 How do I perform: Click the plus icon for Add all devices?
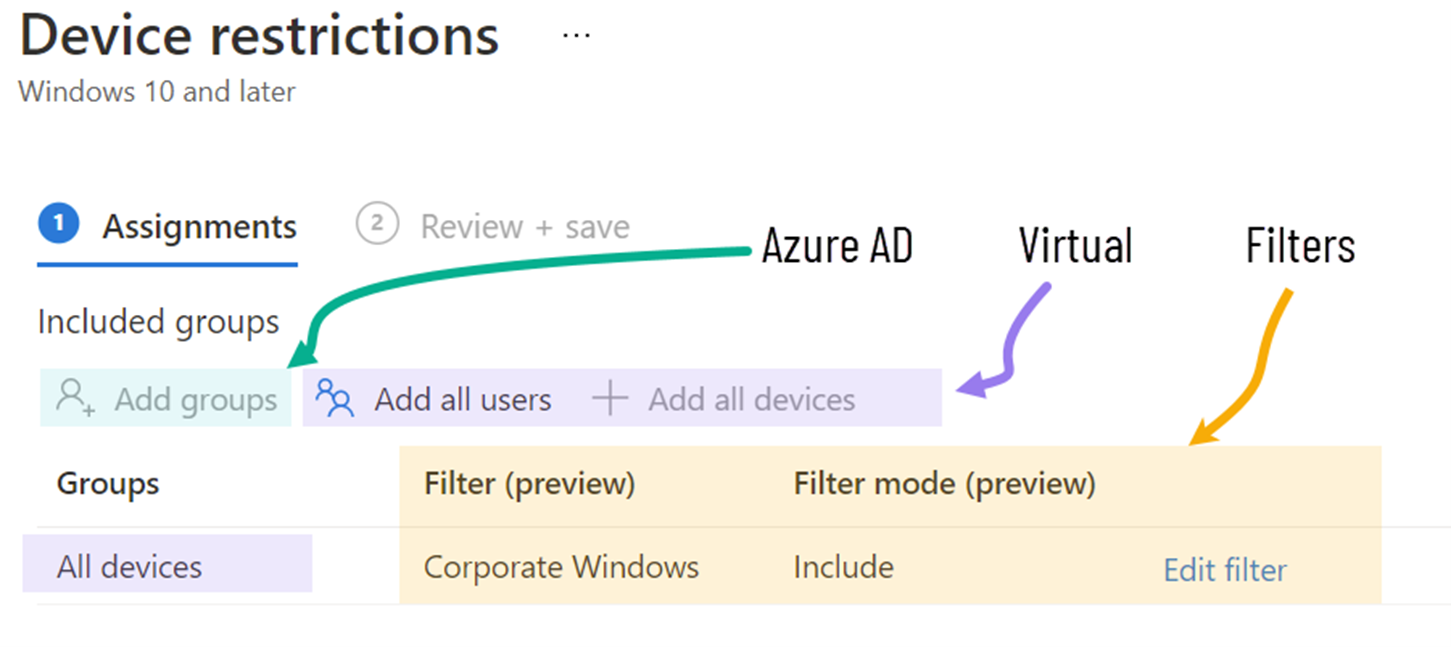tap(609, 399)
